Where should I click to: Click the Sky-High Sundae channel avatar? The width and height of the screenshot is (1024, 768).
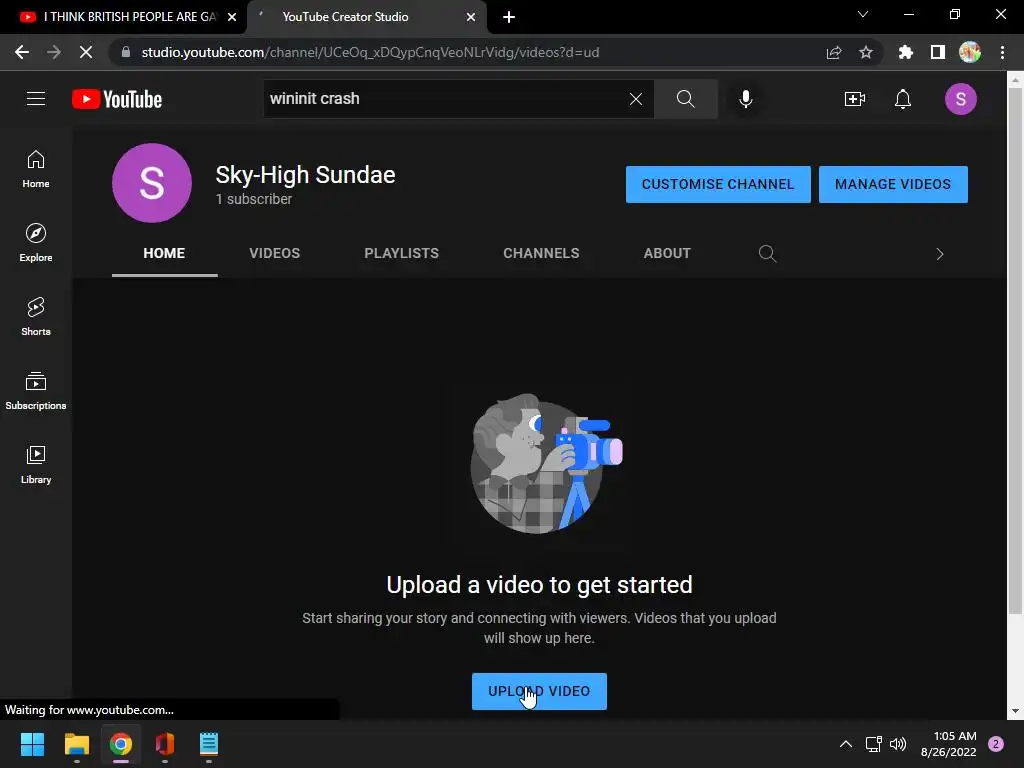tap(152, 183)
